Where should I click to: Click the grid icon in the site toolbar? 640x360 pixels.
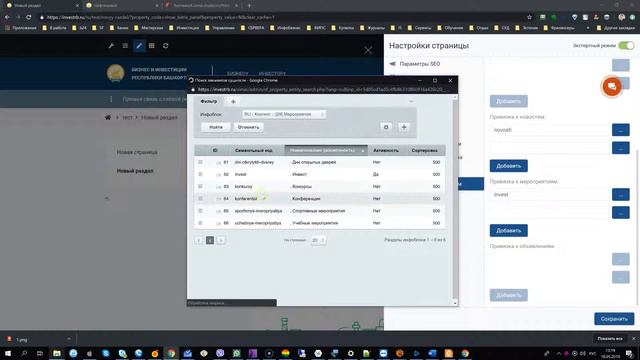point(152,46)
